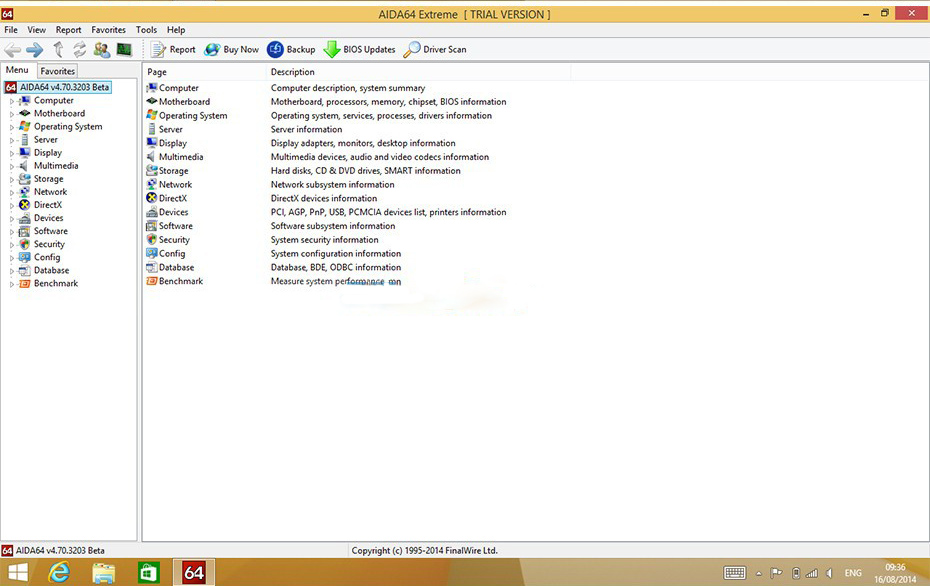Select text 'Computer description, system summary'

click(x=348, y=88)
